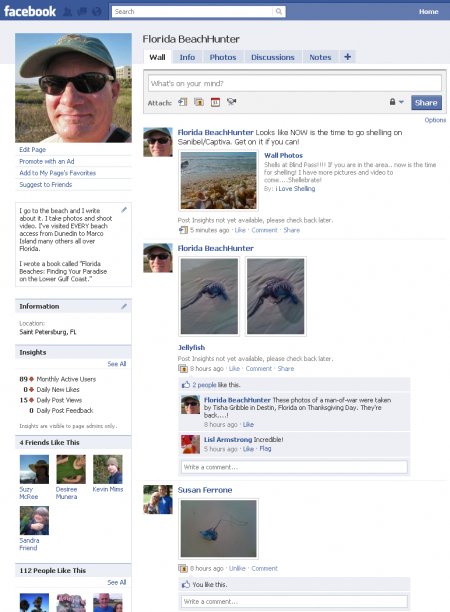Click the Share button
The width and height of the screenshot is (450, 612).
click(x=426, y=103)
